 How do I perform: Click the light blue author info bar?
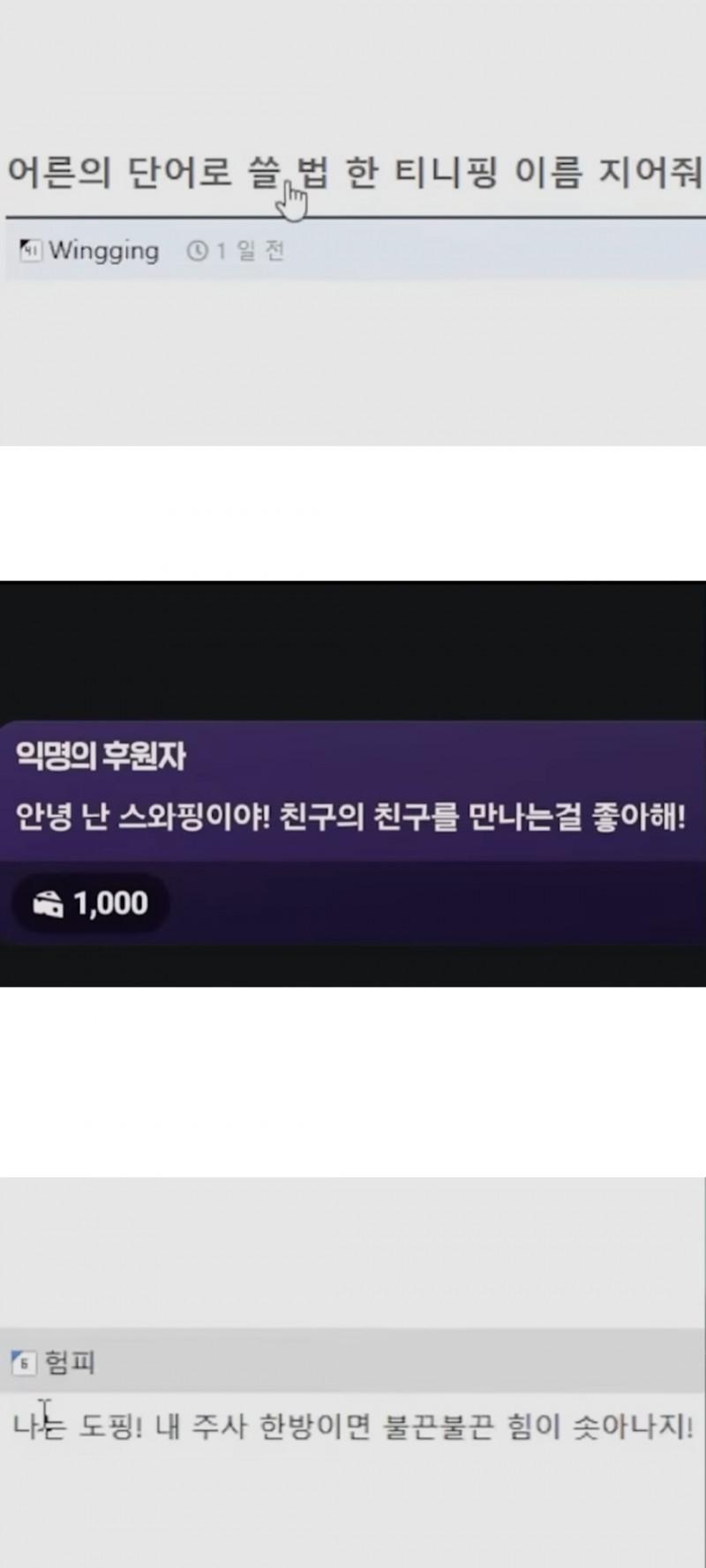(356, 250)
